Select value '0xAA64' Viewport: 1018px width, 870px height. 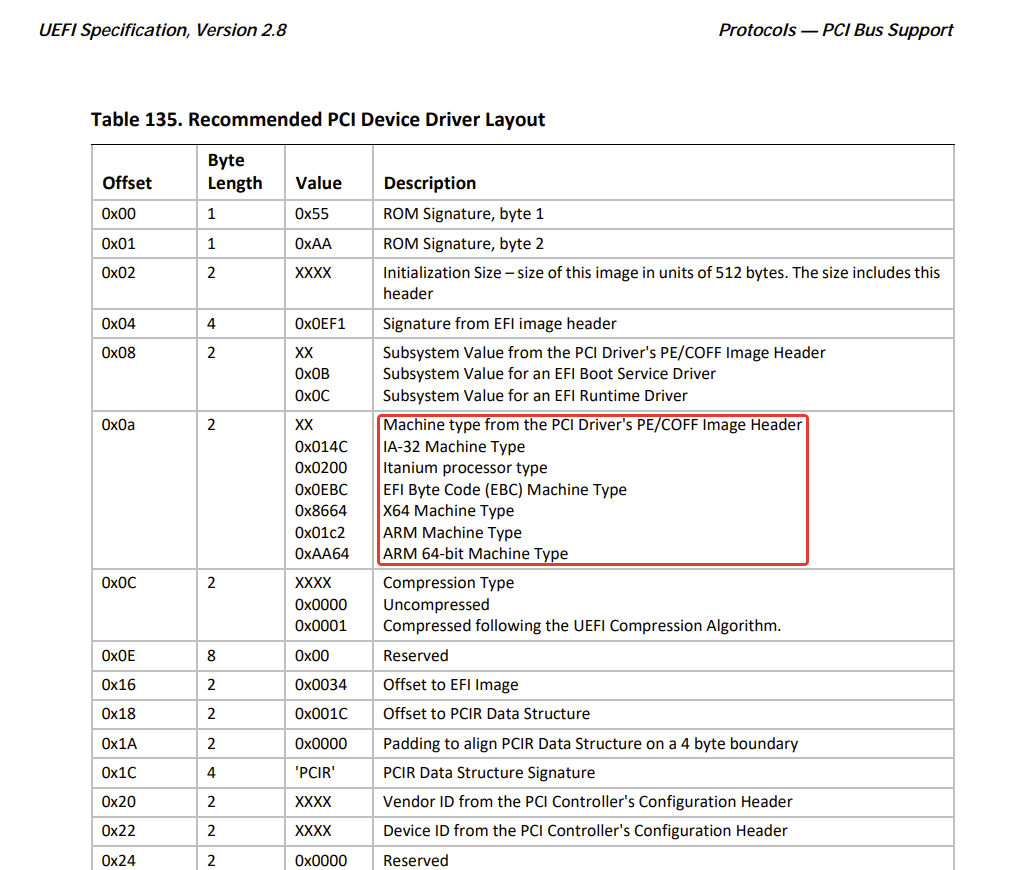pos(322,554)
